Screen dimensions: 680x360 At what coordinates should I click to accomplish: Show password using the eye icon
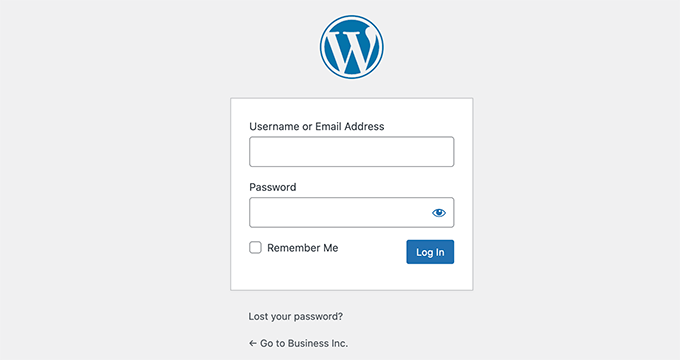(439, 213)
